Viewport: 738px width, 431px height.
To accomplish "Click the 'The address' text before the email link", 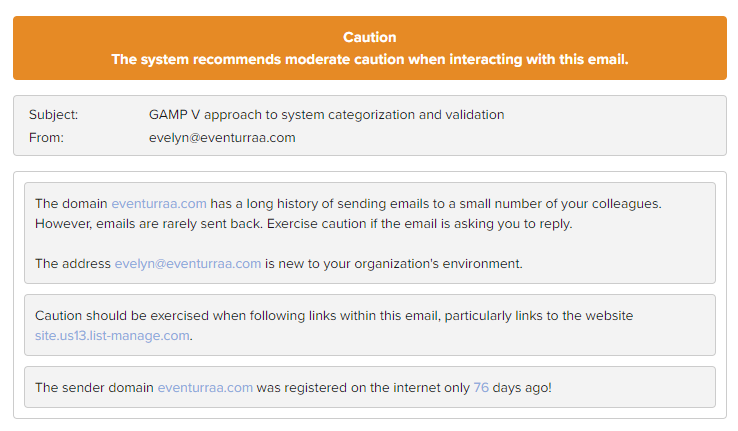I will click(72, 263).
